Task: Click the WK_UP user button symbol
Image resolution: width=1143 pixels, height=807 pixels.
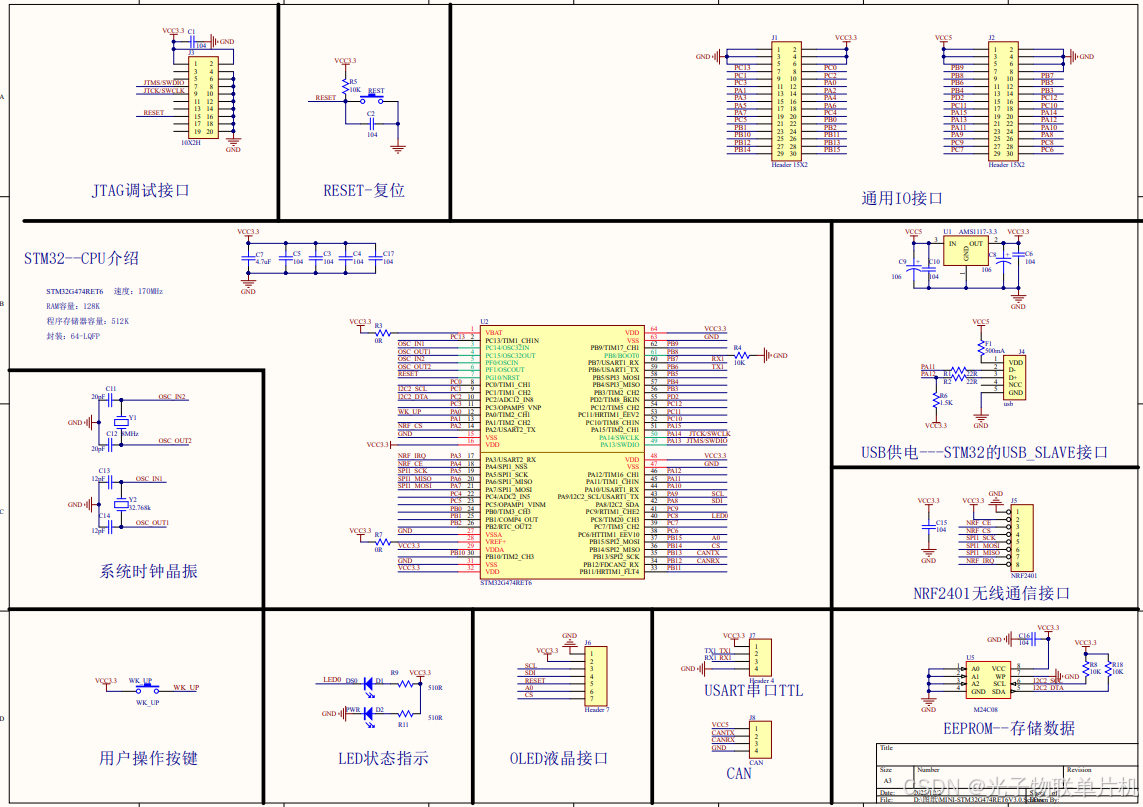Action: coord(146,688)
